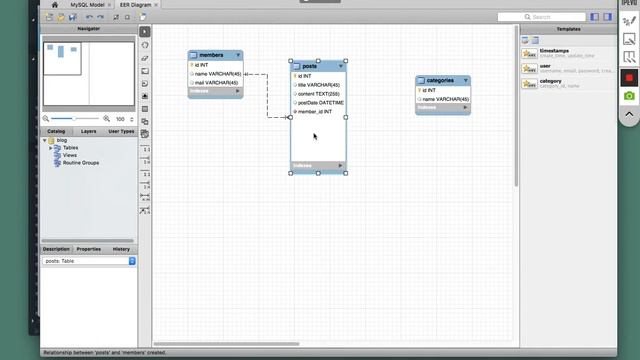Toggle the grid display toolbar button
Image resolution: width=640 pixels, height=360 pixels.
pyautogui.click(x=116, y=17)
